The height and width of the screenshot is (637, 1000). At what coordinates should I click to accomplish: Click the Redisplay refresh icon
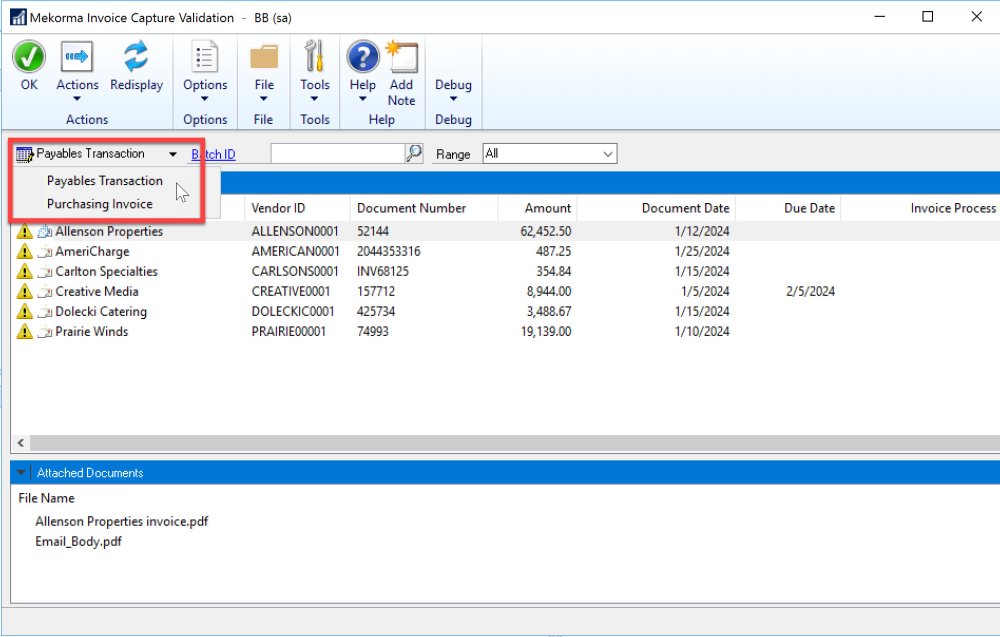(136, 57)
